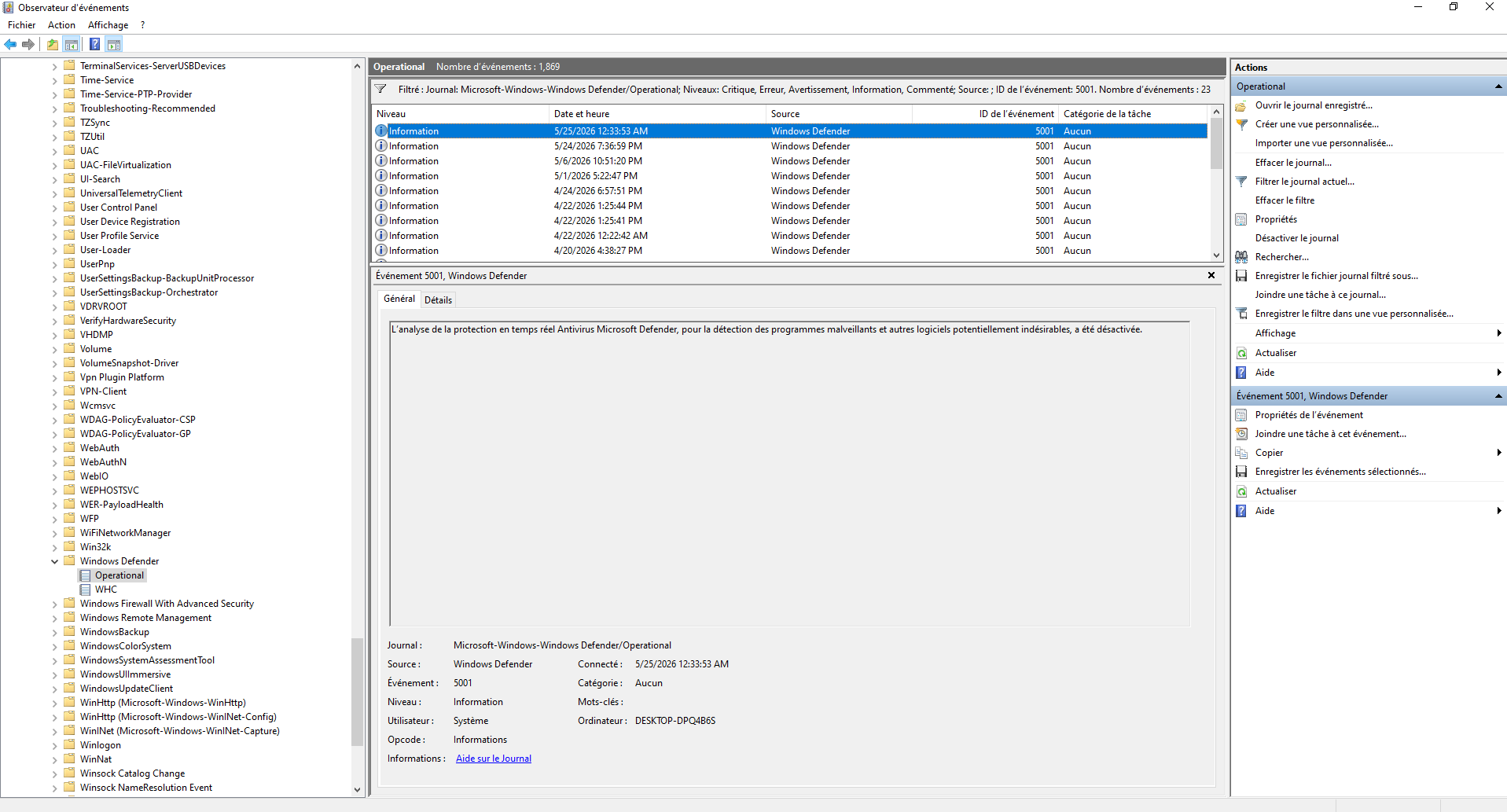
Task: Toggle the console tree pane toolbar icon
Action: 72,44
